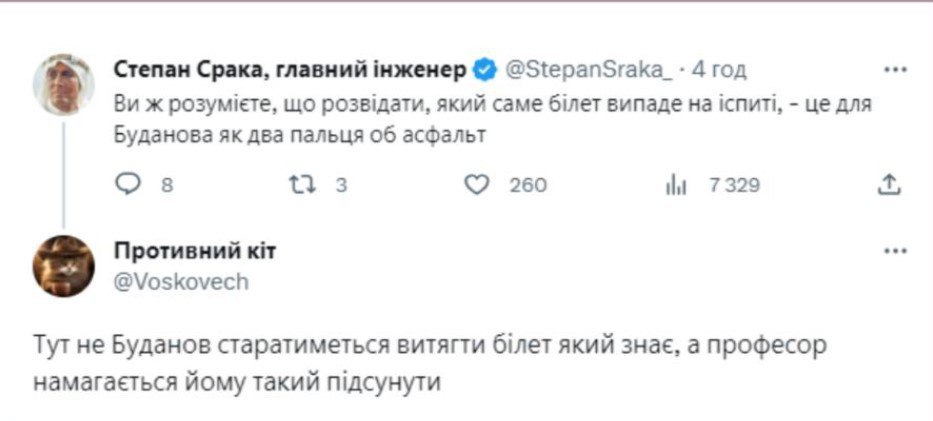Click the retweet count 3
Image resolution: width=933 pixels, height=421 pixels.
(340, 185)
